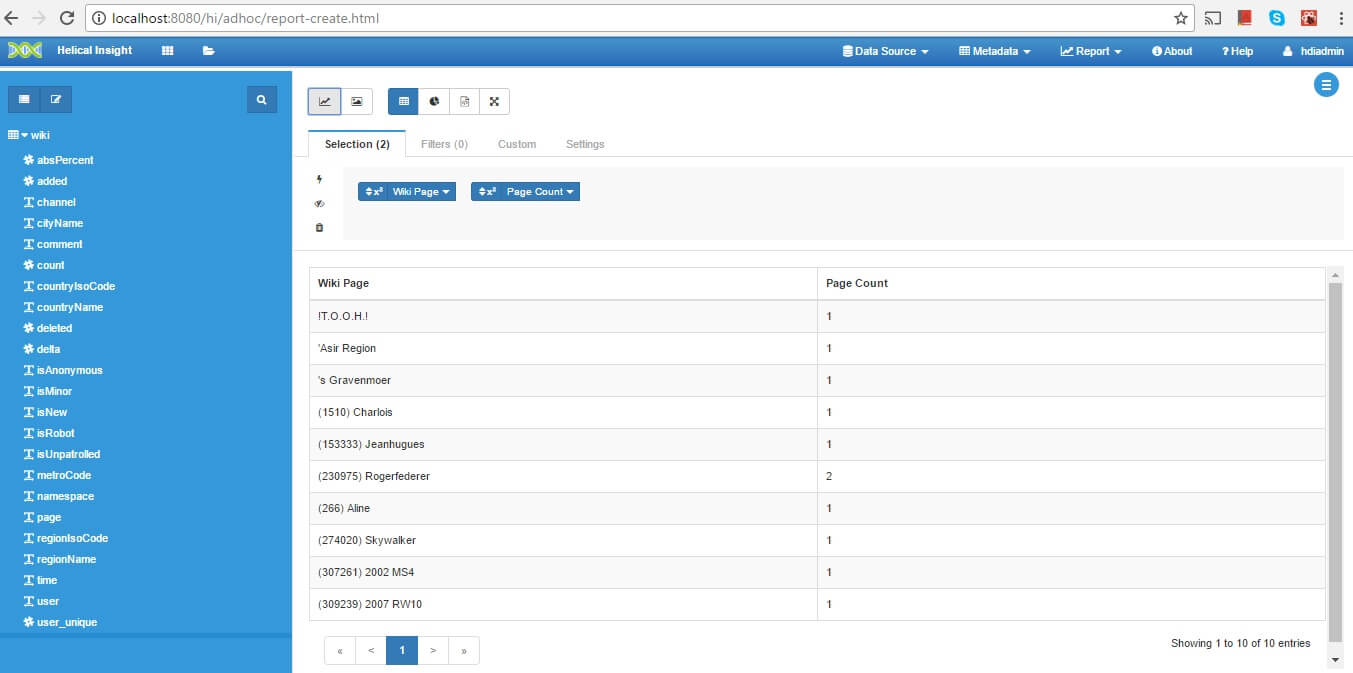The height and width of the screenshot is (673, 1353).
Task: Bookmark this page with the star icon
Action: click(1181, 18)
